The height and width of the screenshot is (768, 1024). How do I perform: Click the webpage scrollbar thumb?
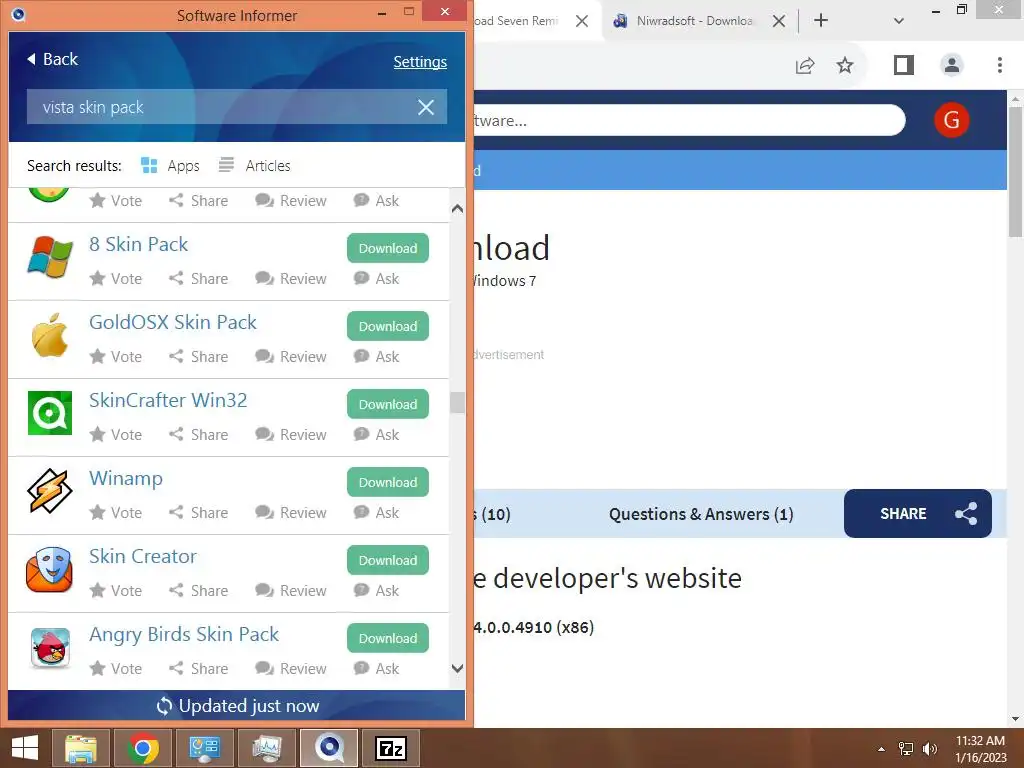click(1015, 172)
